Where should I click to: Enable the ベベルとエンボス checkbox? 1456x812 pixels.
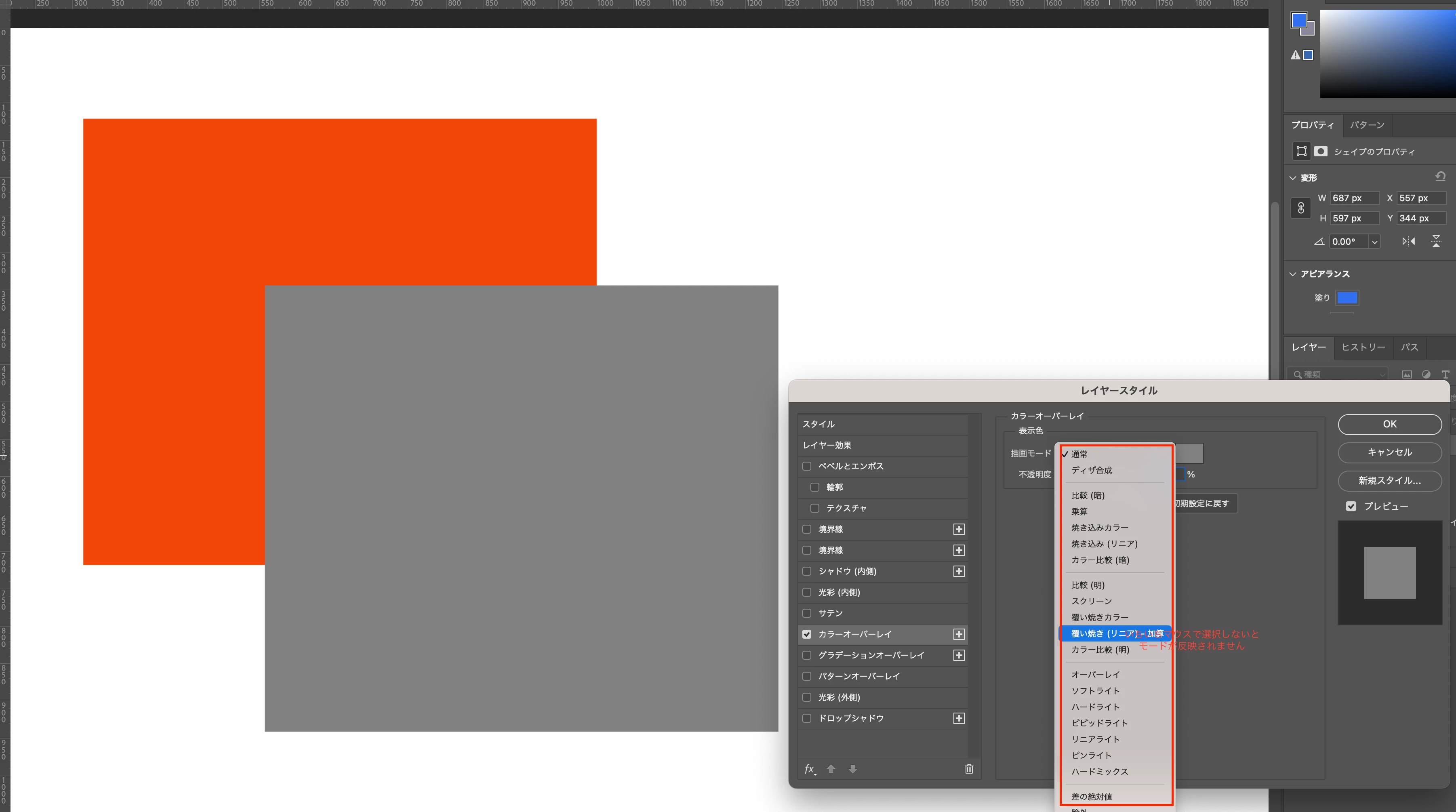pyautogui.click(x=806, y=466)
